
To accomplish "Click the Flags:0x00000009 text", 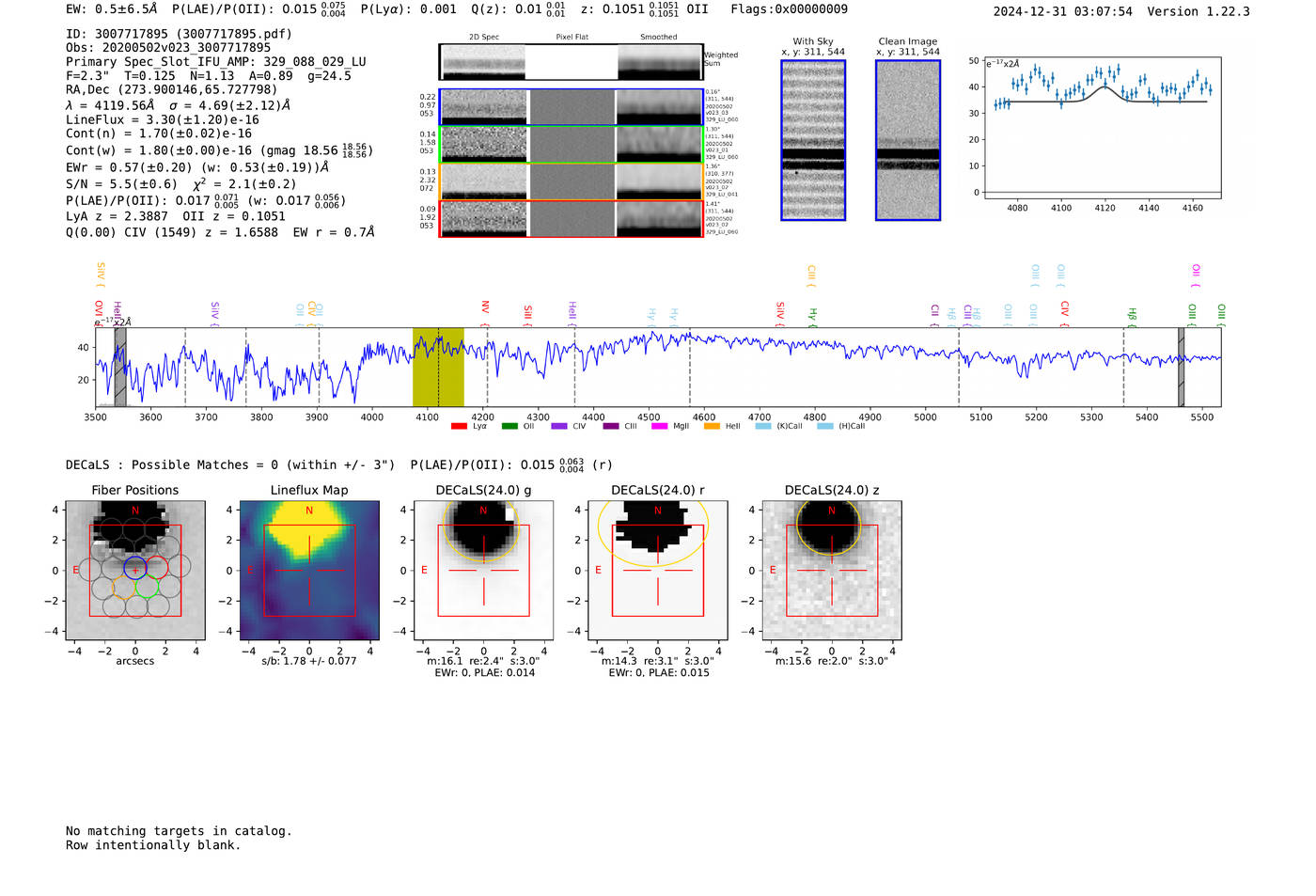I will pyautogui.click(x=789, y=9).
